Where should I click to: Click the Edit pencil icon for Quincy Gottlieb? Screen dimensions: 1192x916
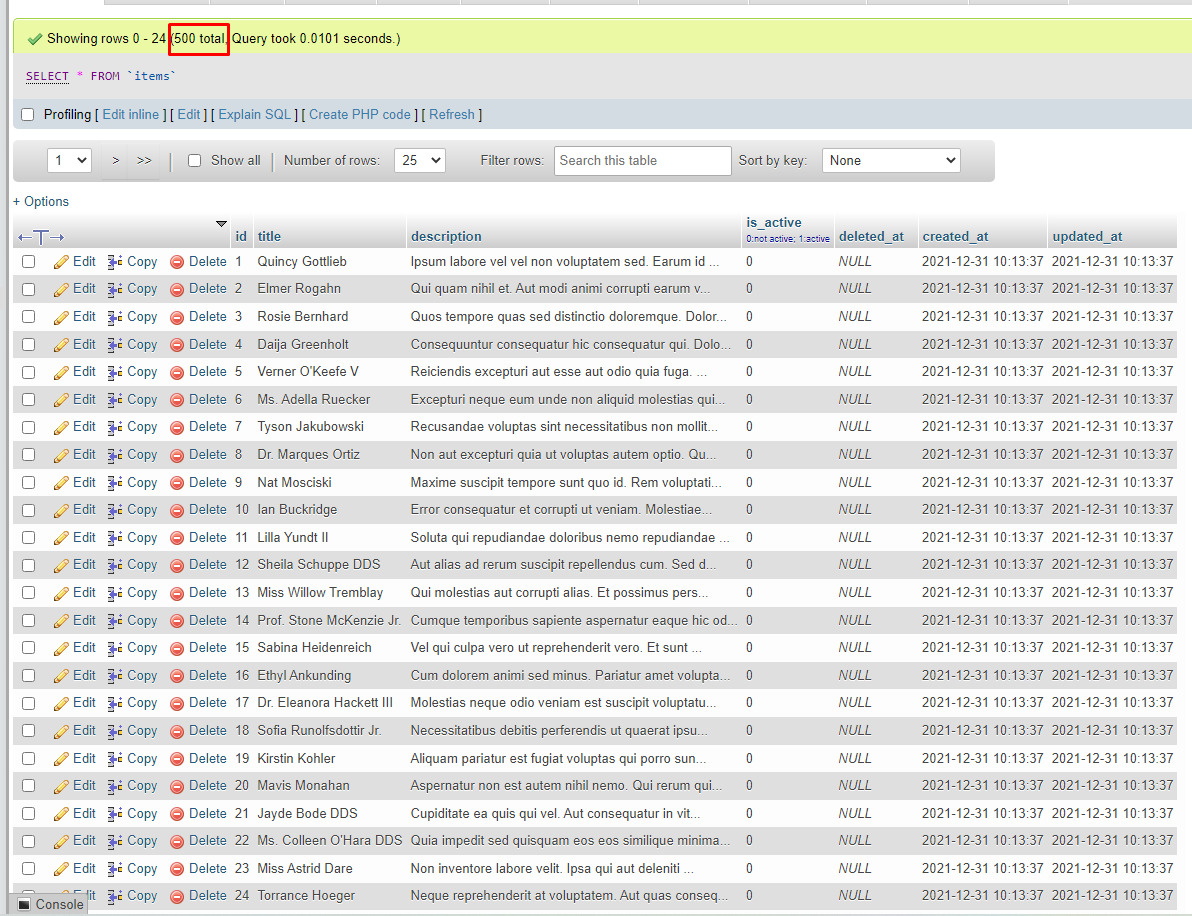click(x=61, y=262)
